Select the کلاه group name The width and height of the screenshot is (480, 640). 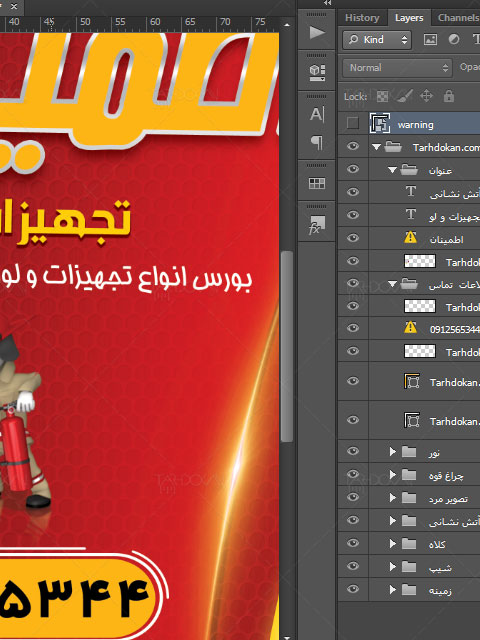(437, 544)
